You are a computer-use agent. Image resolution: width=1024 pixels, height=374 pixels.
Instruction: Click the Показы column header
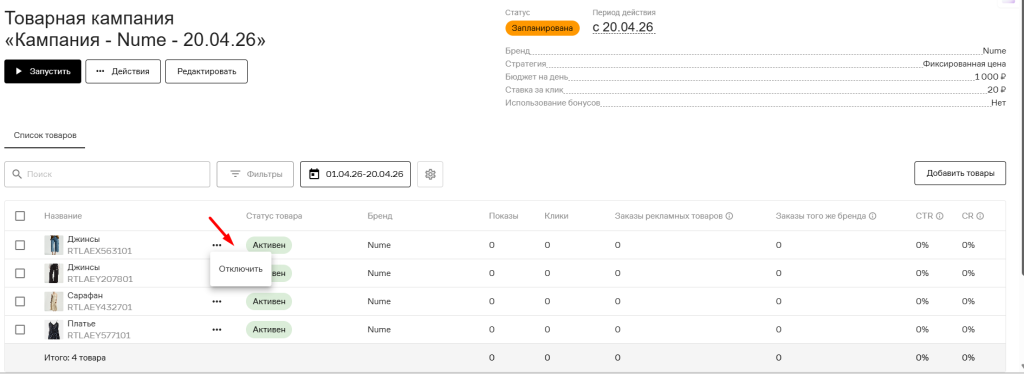click(x=503, y=216)
